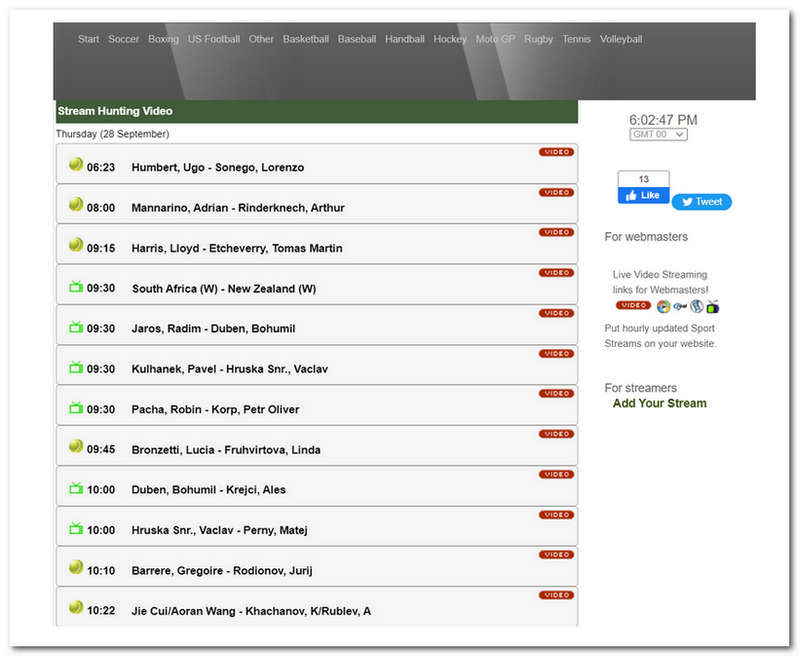Click the green TV icon in the webmasters section
The image size is (800, 657).
tap(713, 307)
